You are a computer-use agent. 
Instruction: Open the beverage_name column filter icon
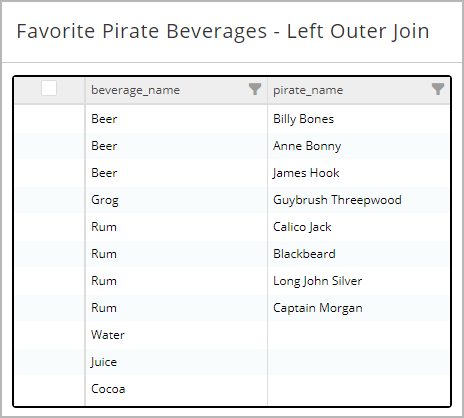[255, 89]
